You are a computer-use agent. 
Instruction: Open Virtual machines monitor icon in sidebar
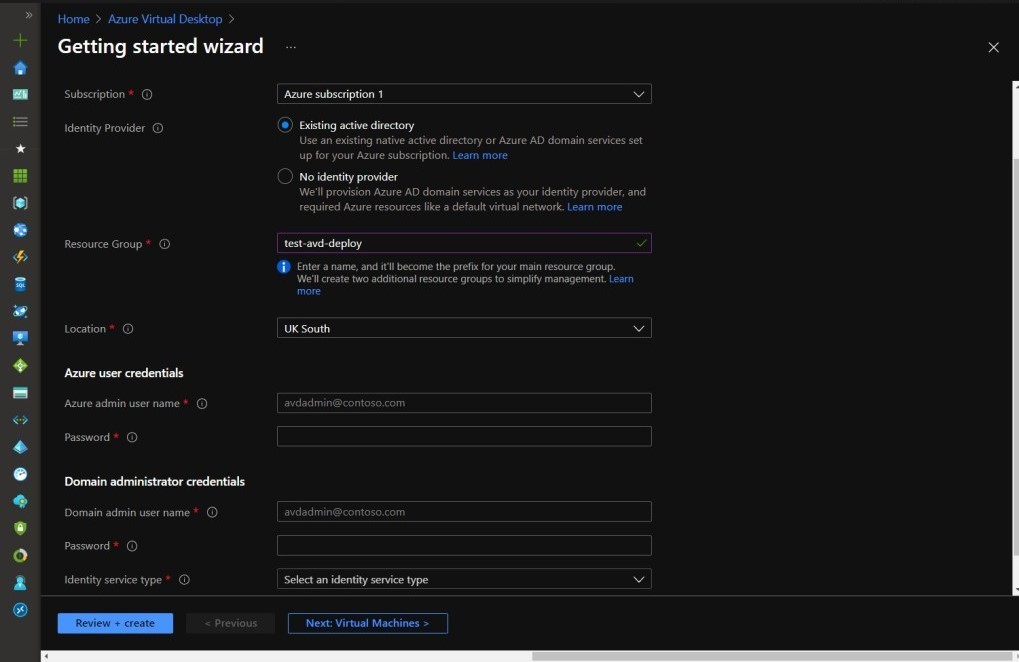(x=20, y=338)
